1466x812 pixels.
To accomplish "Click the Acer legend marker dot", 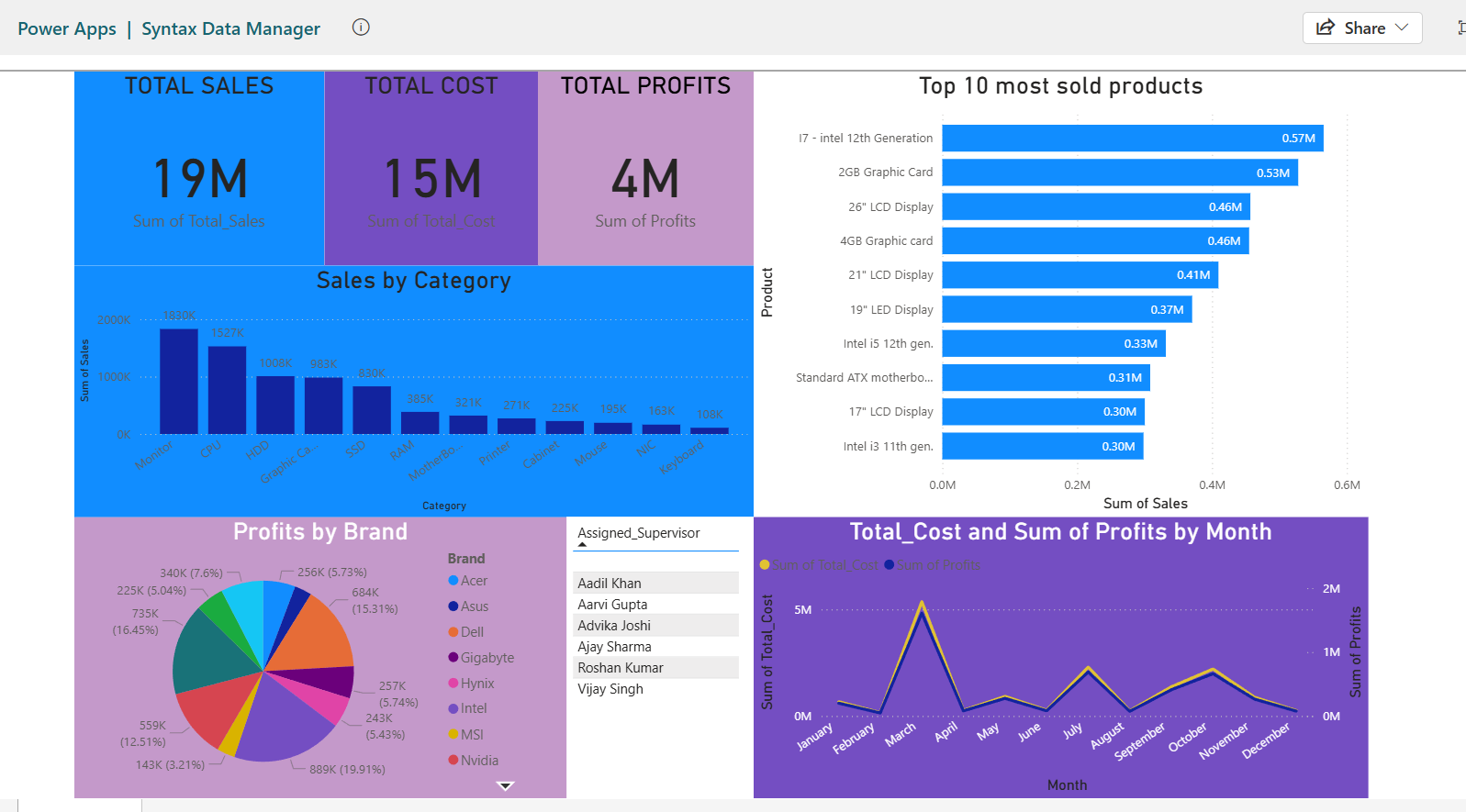I will click(453, 580).
